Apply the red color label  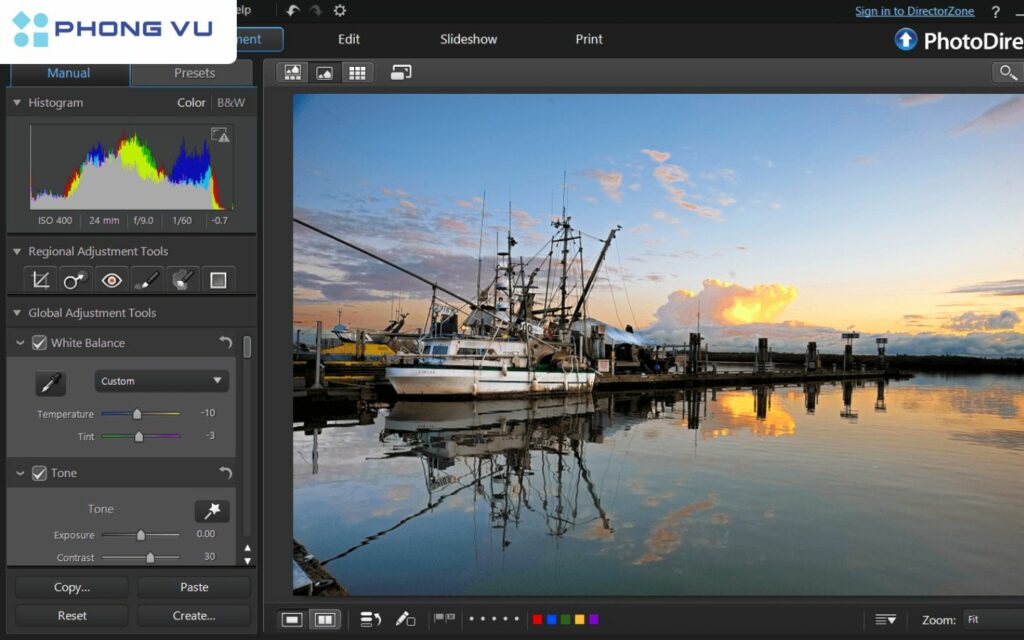pyautogui.click(x=537, y=620)
